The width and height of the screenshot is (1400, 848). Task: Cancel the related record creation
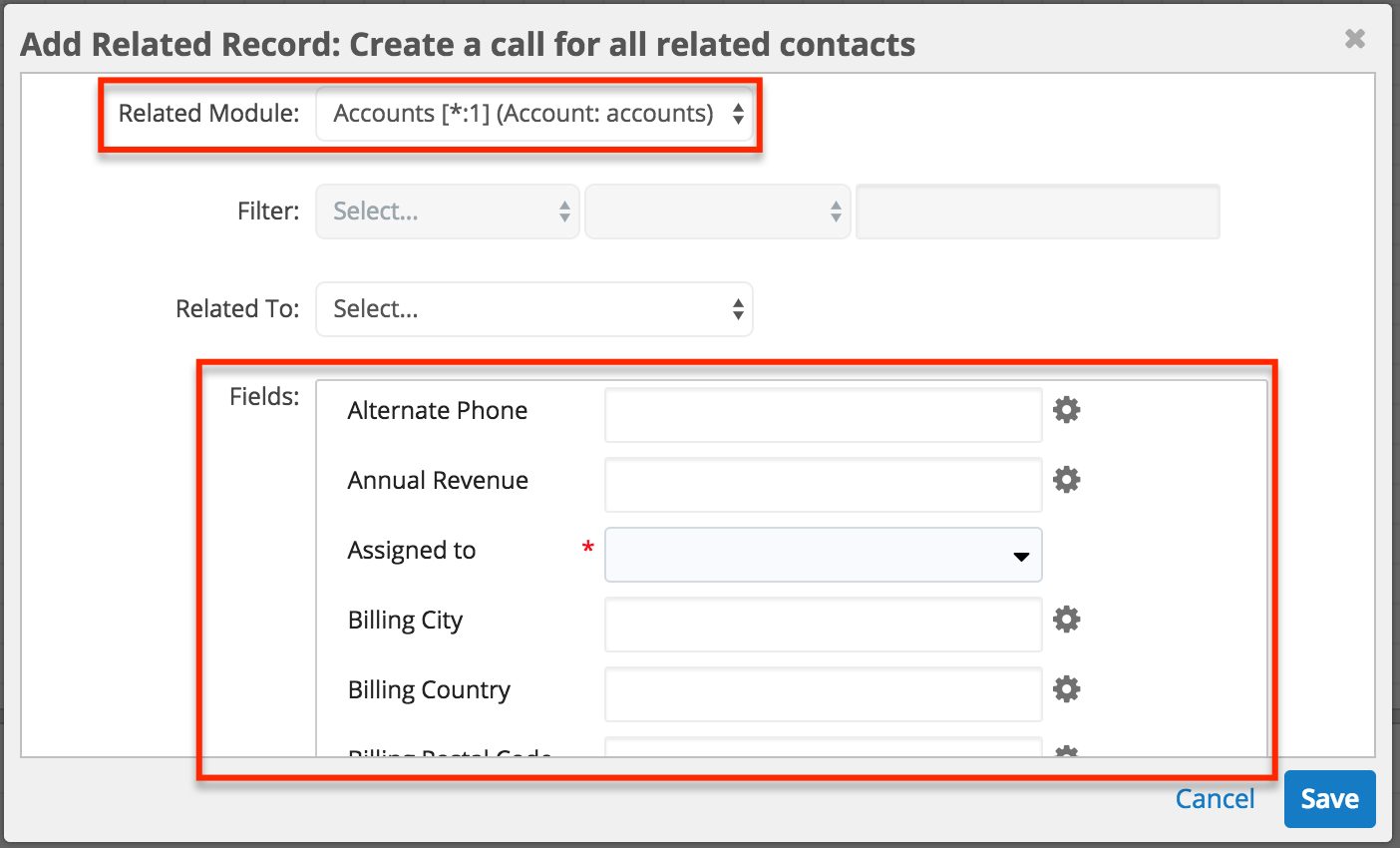pyautogui.click(x=1215, y=798)
